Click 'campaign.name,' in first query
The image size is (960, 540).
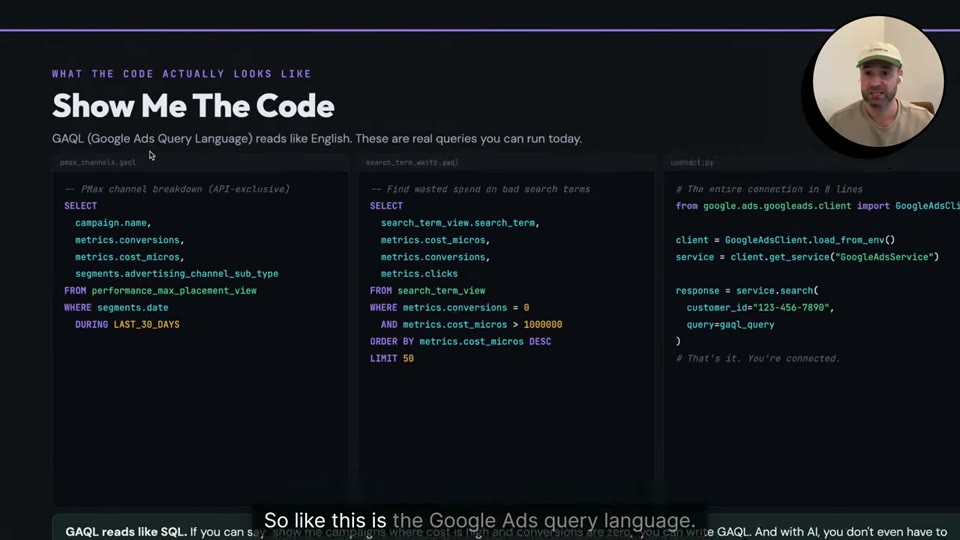[113, 223]
